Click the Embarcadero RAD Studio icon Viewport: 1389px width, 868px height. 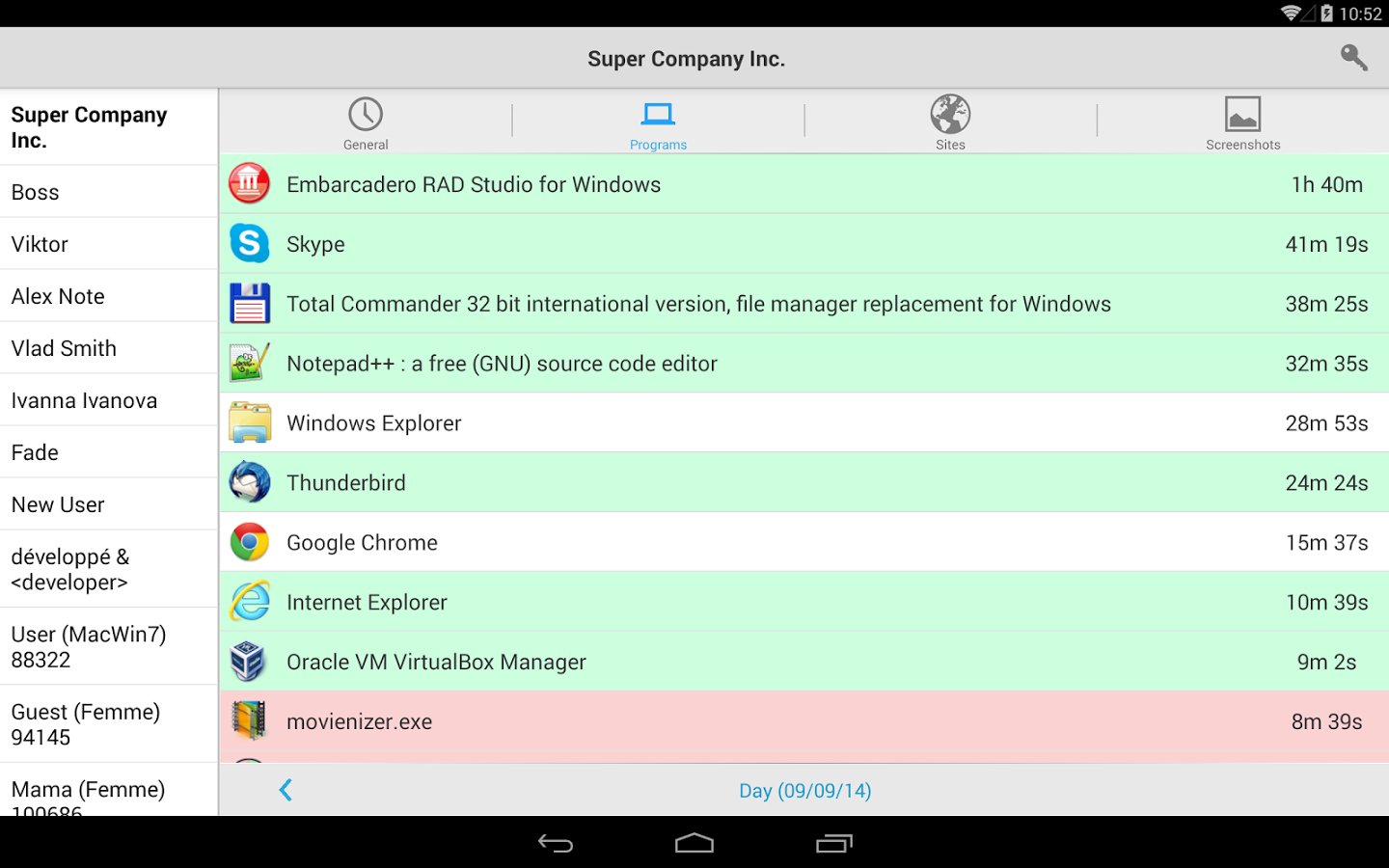(x=250, y=183)
